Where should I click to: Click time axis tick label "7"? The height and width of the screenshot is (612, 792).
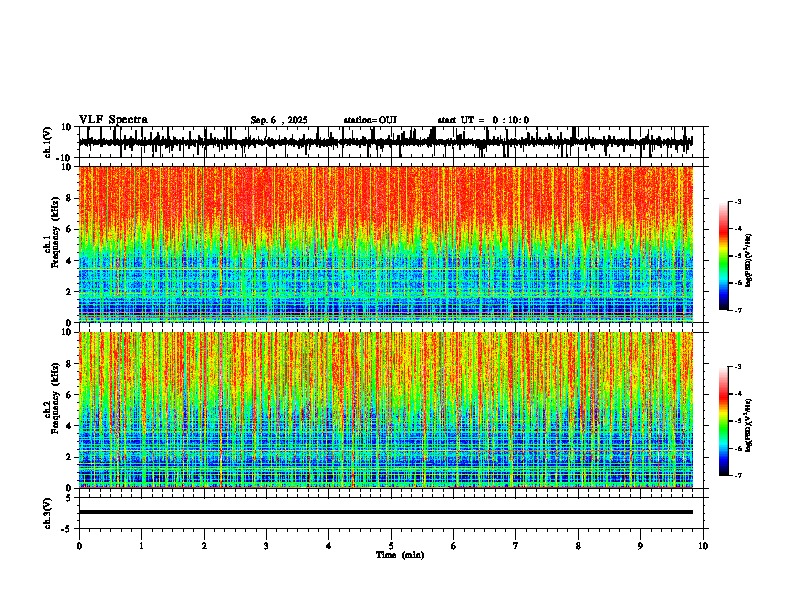coord(516,546)
